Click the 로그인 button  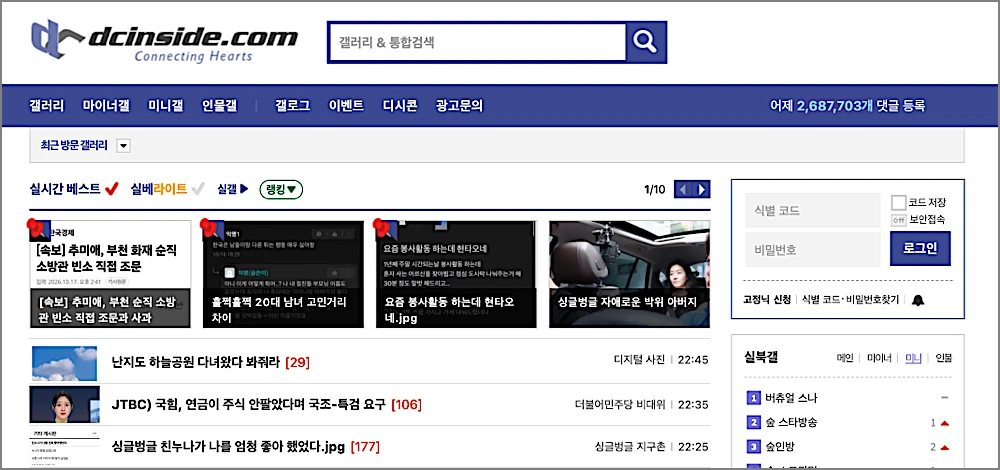coord(920,249)
